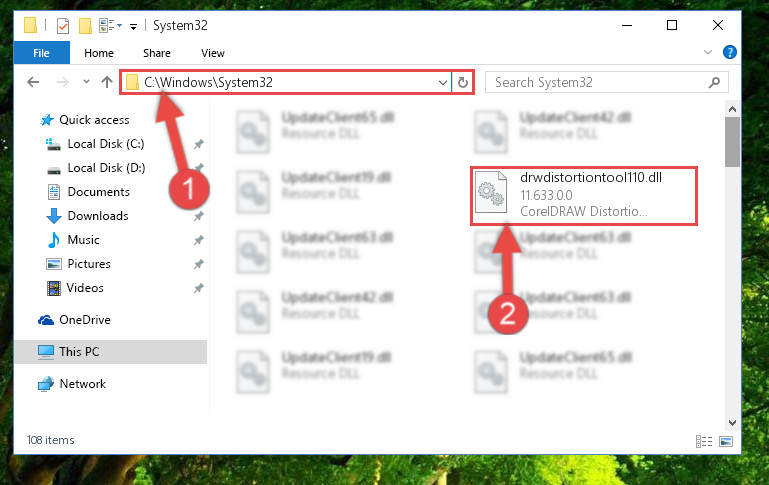
Task: Click the Properties checkmark quick access icon
Action: tap(63, 26)
